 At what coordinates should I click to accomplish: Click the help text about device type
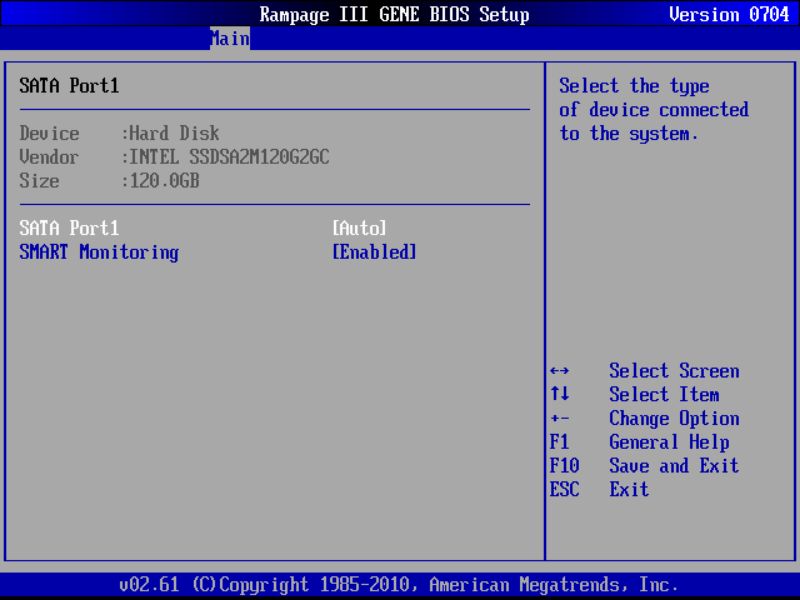tap(654, 110)
